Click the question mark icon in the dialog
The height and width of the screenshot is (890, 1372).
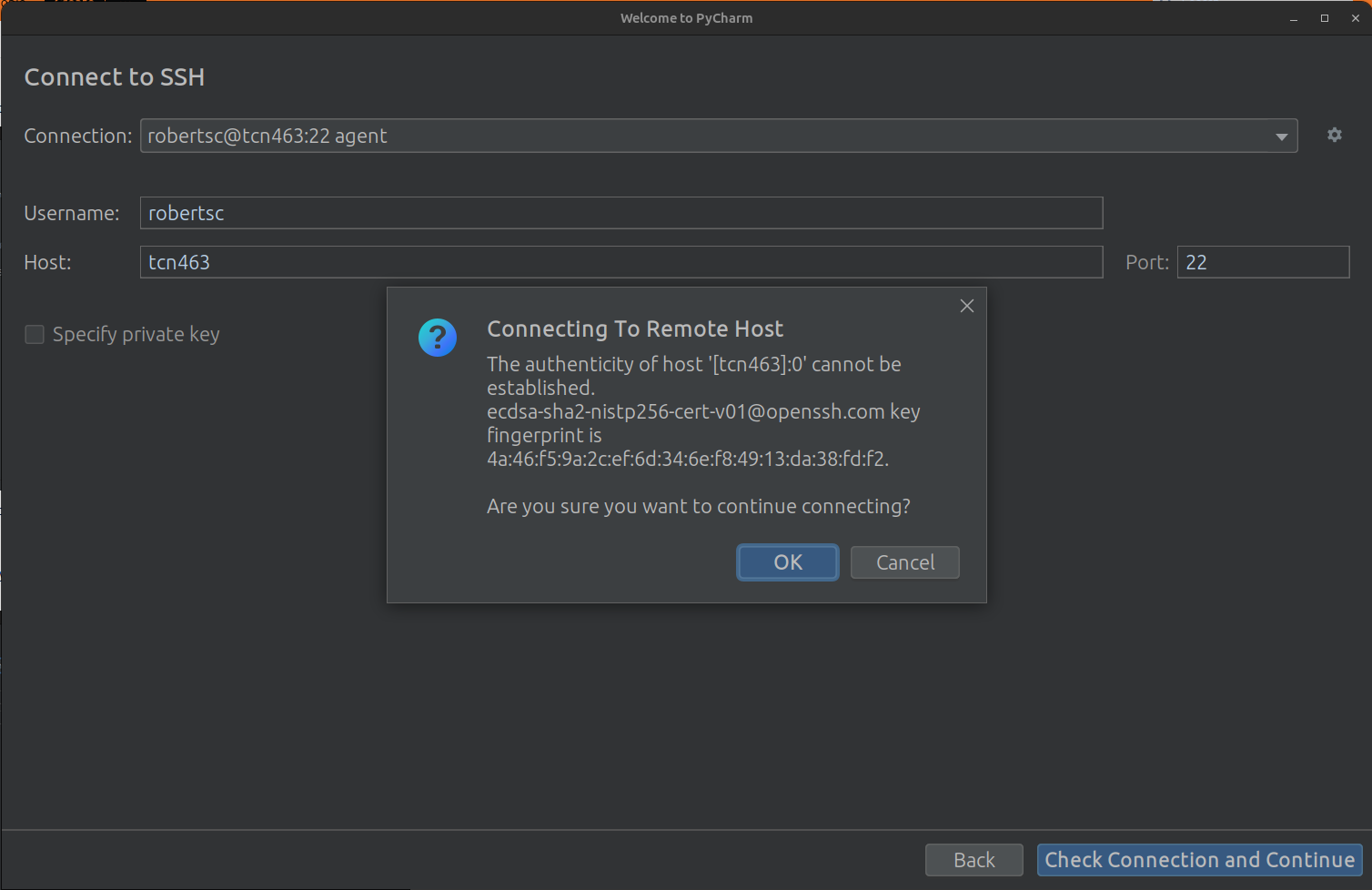point(438,338)
